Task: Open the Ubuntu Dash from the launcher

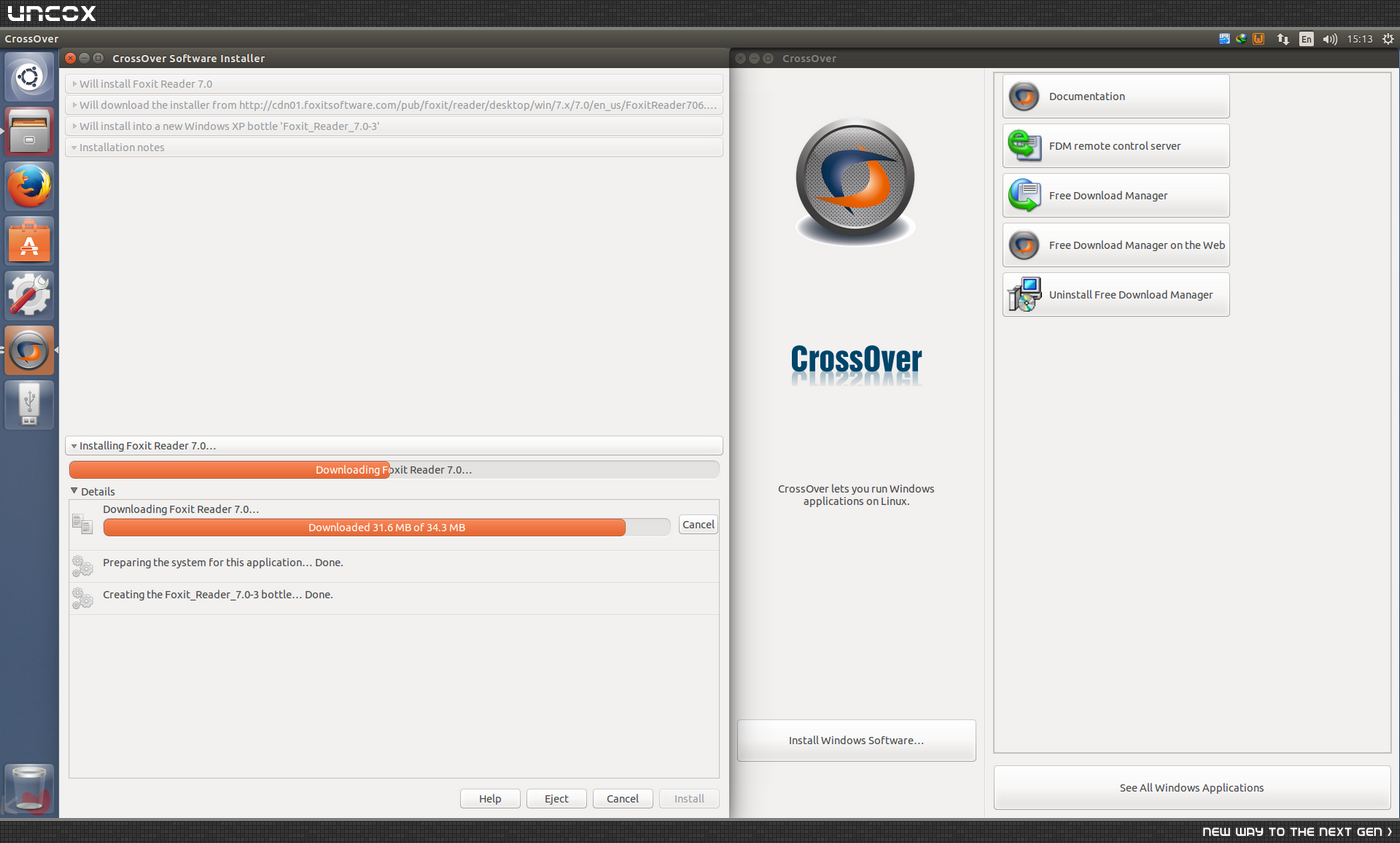Action: tap(29, 77)
